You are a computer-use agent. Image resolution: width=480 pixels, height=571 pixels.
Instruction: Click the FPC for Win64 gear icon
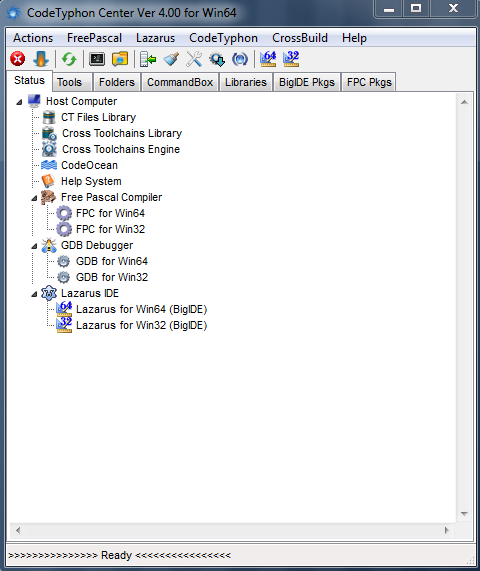point(64,213)
